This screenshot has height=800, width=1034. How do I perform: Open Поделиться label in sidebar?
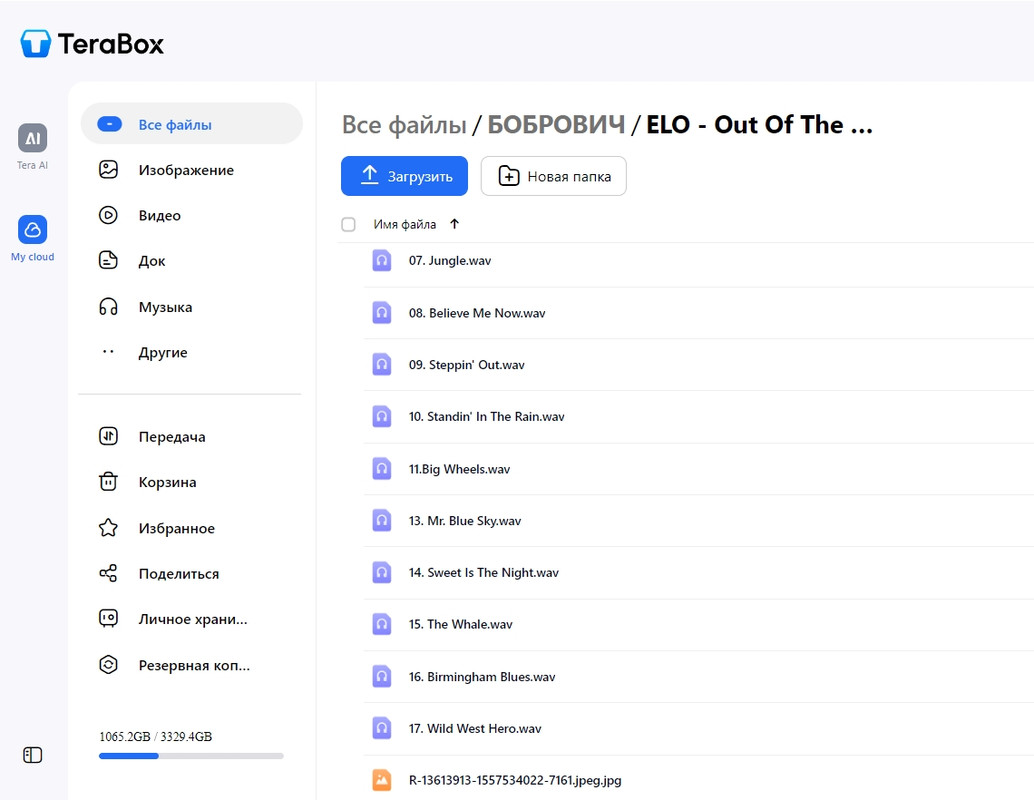point(179,574)
